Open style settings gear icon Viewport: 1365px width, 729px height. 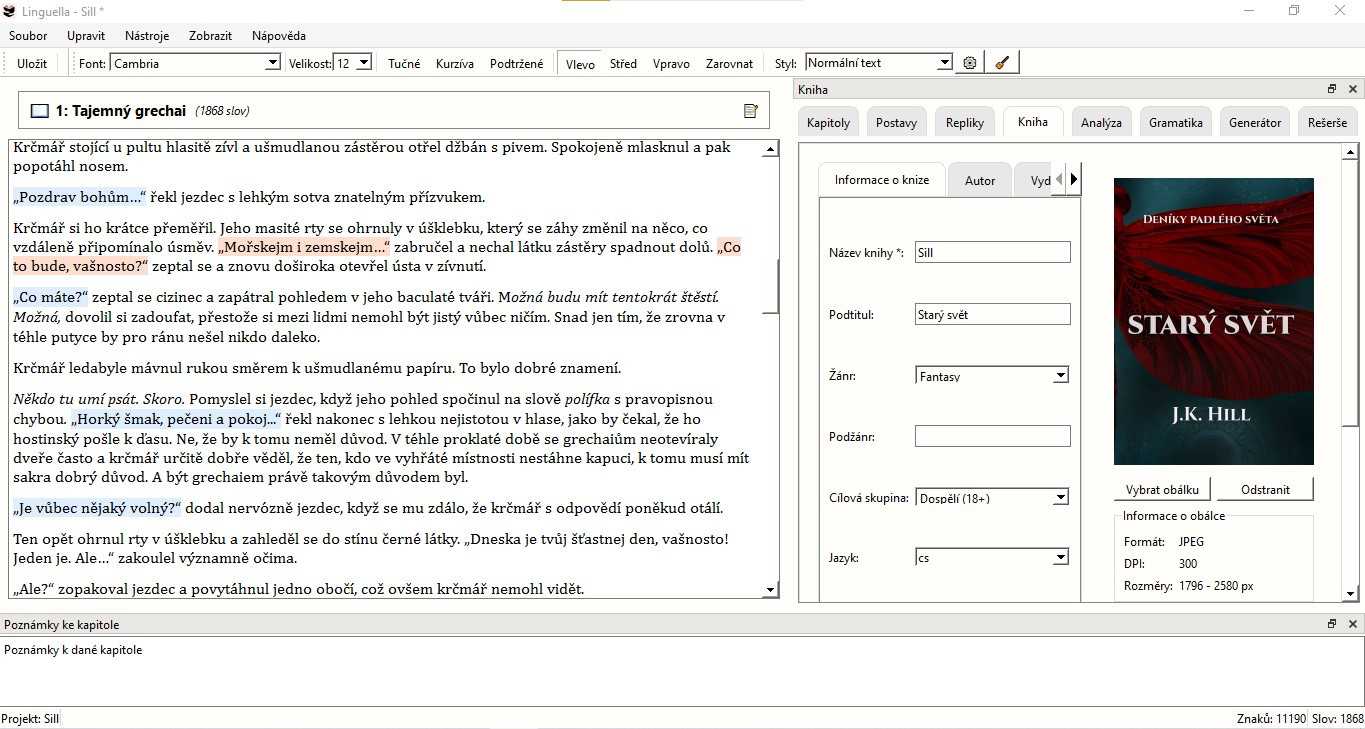click(969, 63)
